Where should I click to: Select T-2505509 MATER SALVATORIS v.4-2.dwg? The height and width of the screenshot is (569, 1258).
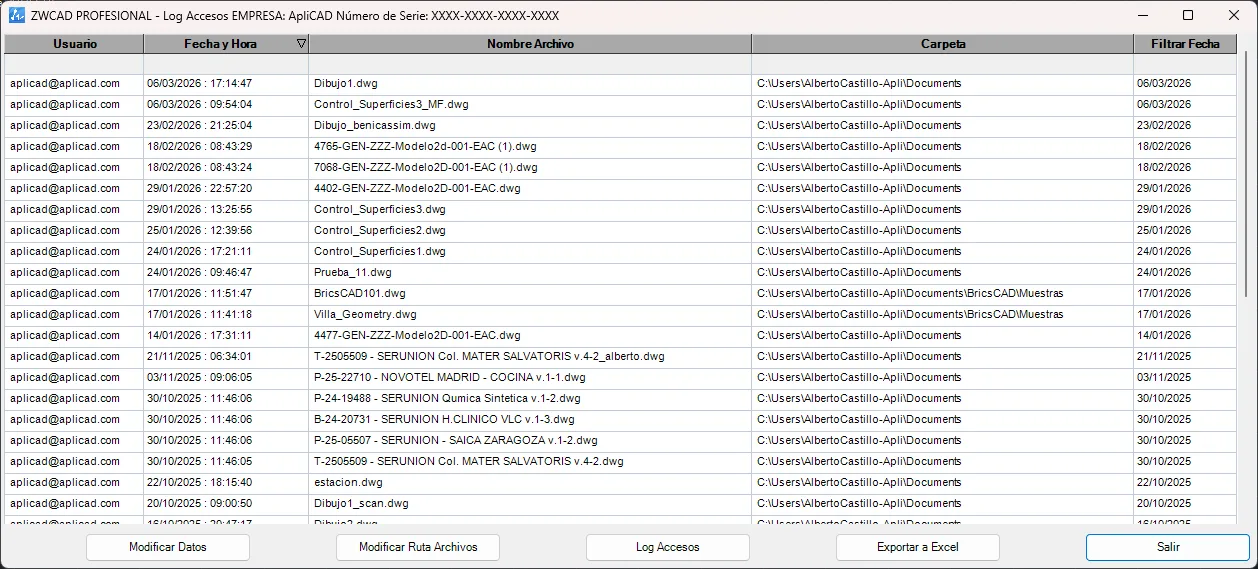click(468, 461)
